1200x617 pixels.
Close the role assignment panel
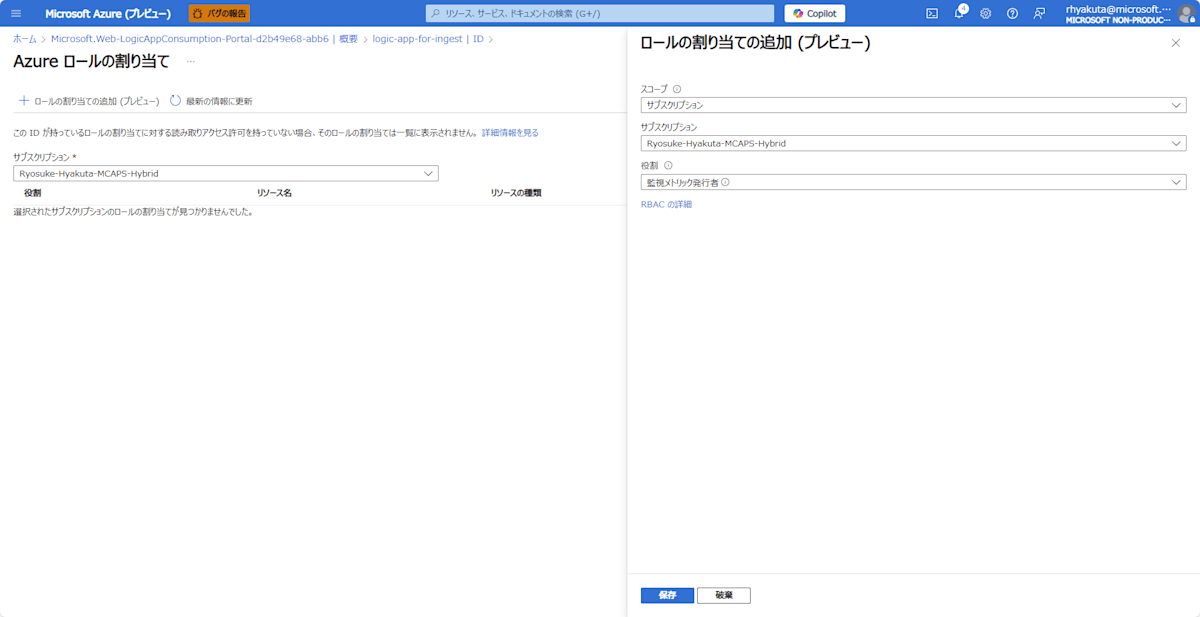coord(1176,43)
